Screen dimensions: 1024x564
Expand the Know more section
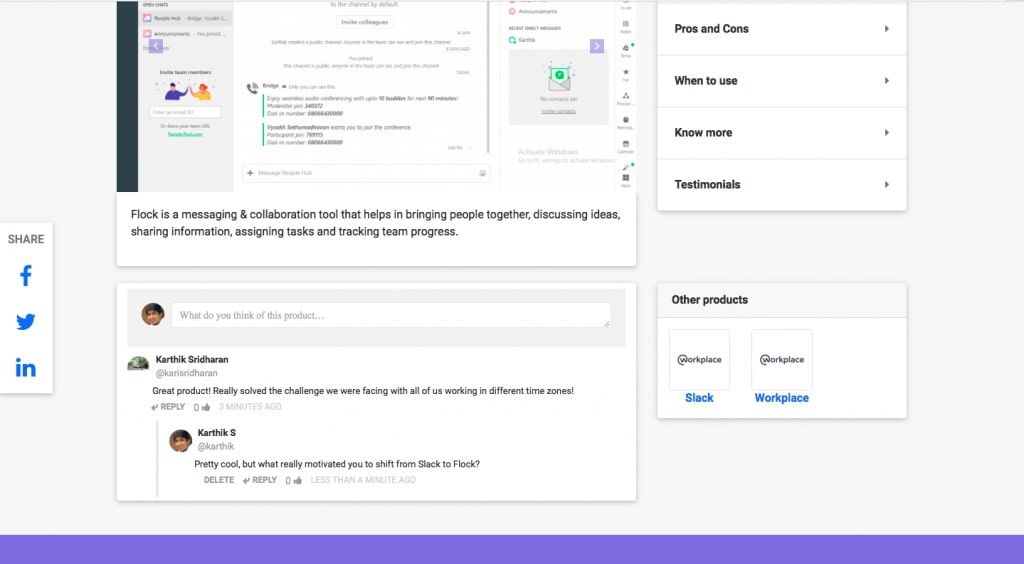tap(782, 133)
